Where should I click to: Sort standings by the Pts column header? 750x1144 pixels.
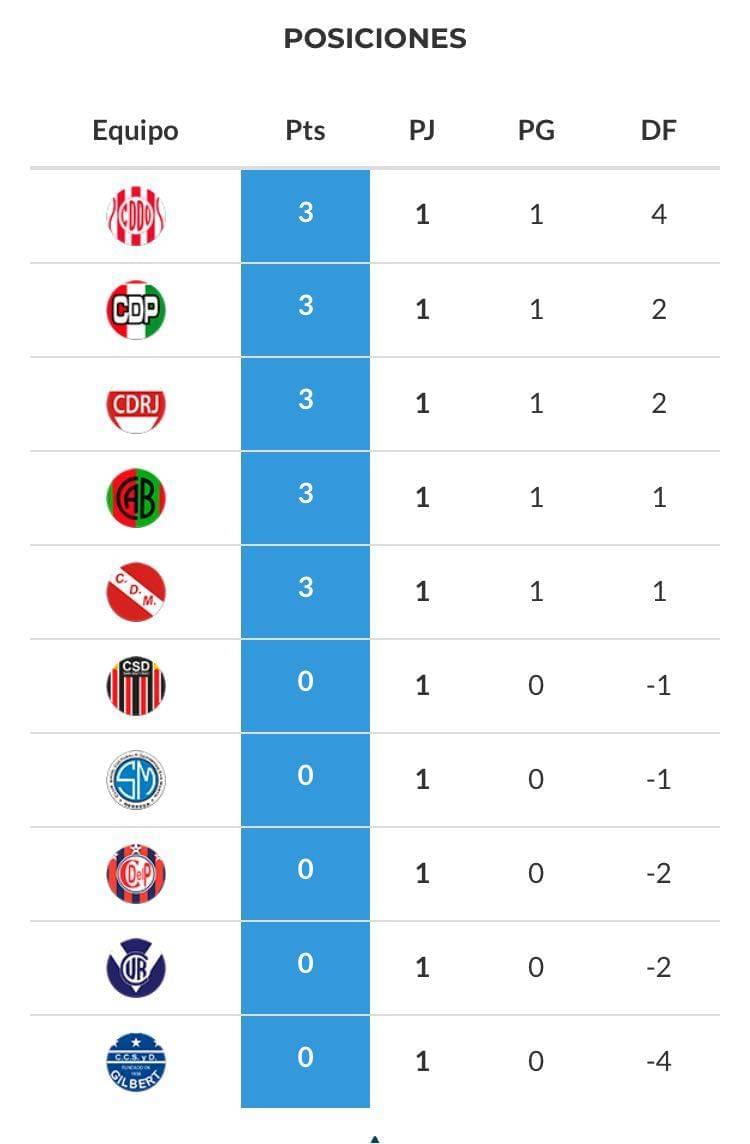(305, 131)
